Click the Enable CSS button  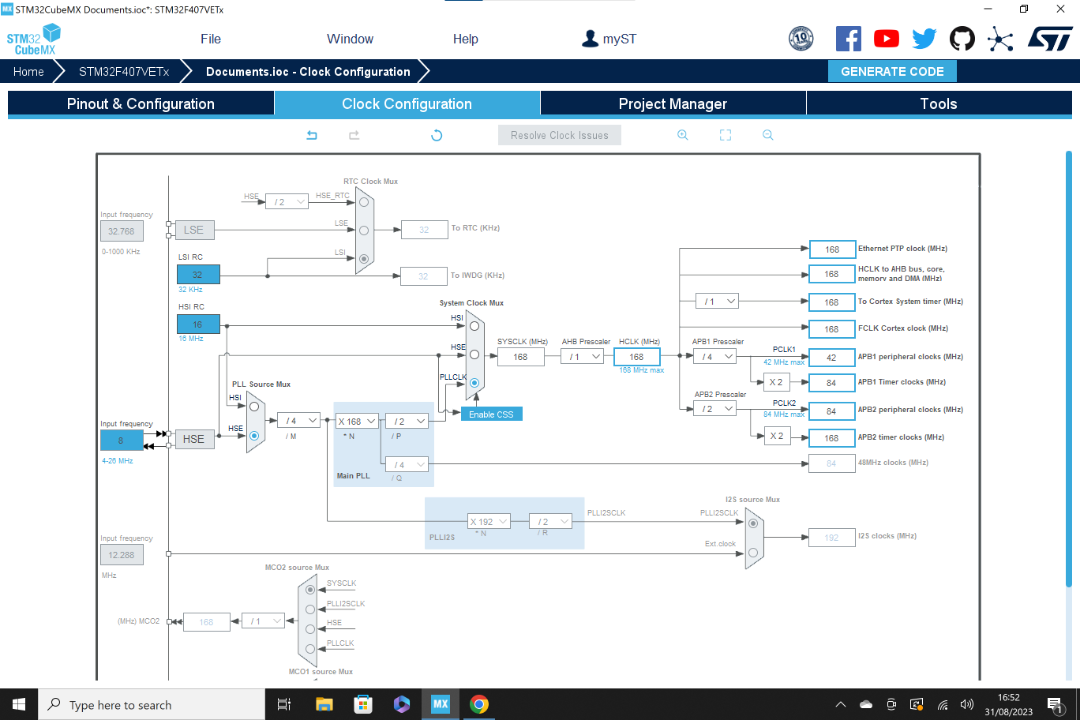coord(491,414)
